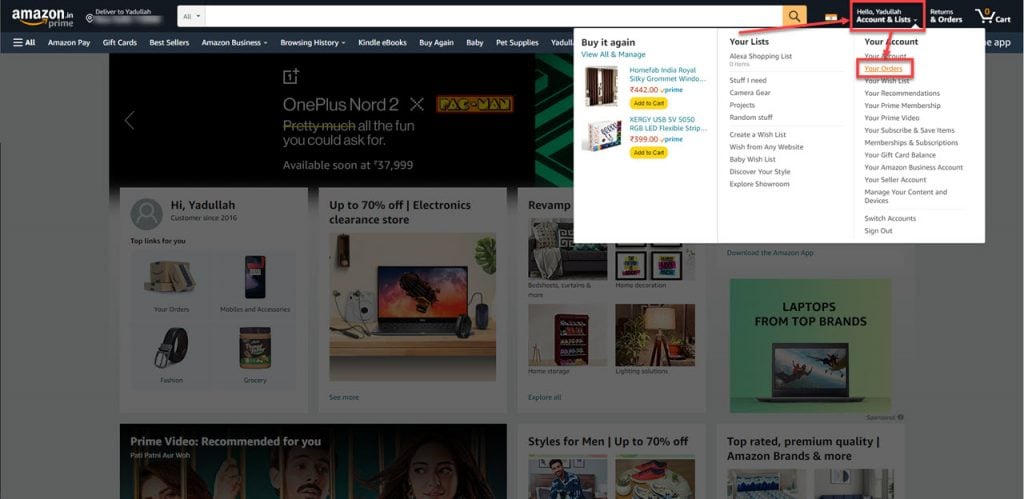Open Gift Cards in navigation bar
Image resolution: width=1024 pixels, height=499 pixels.
click(120, 42)
